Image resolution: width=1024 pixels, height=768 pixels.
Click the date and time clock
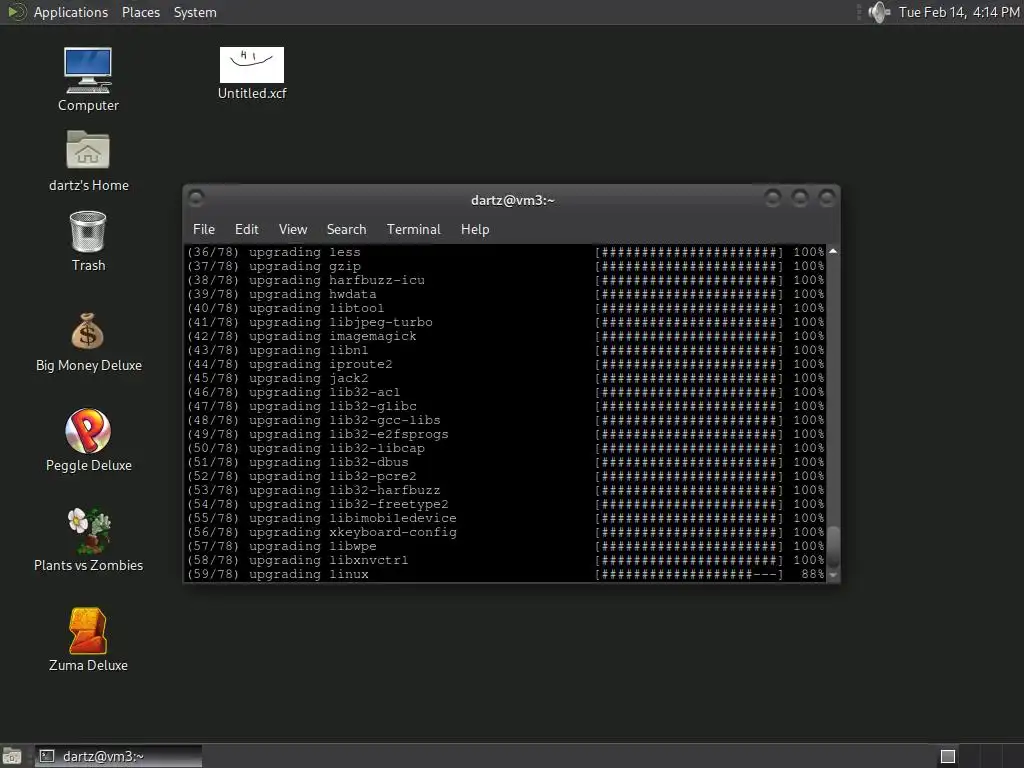(959, 12)
